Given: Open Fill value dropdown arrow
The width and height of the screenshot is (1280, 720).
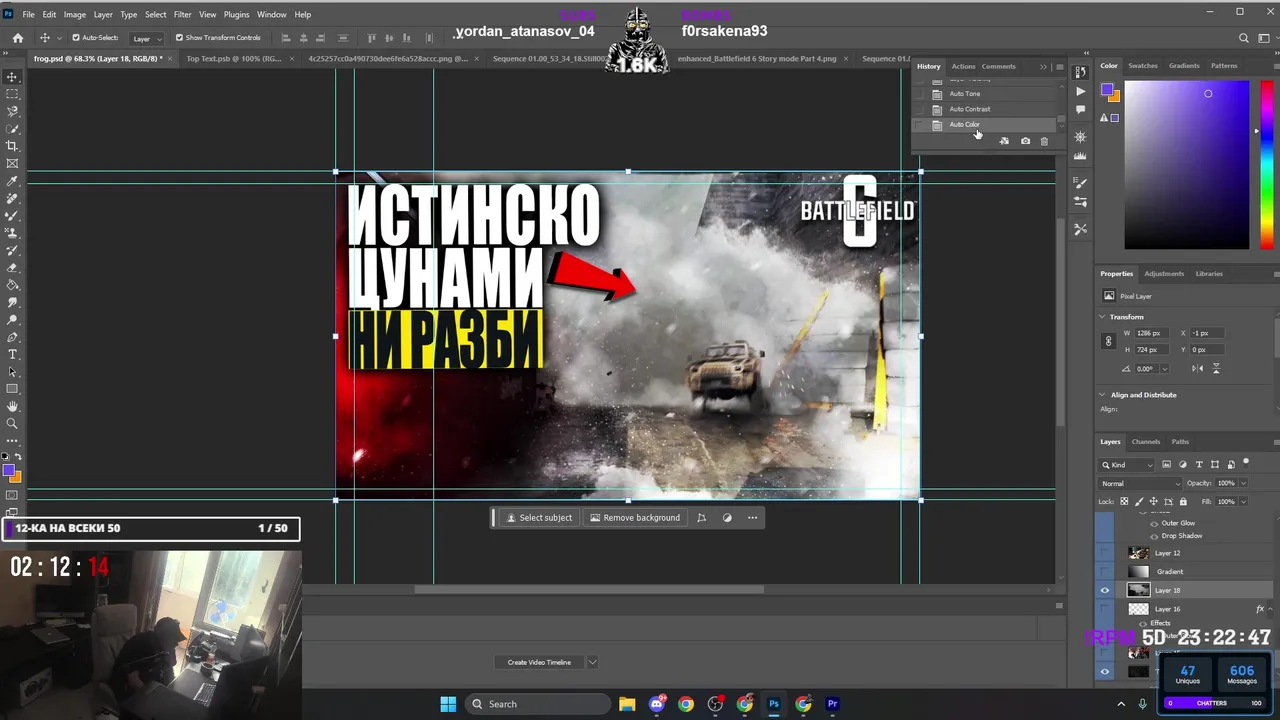Looking at the screenshot, I should (x=1241, y=501).
